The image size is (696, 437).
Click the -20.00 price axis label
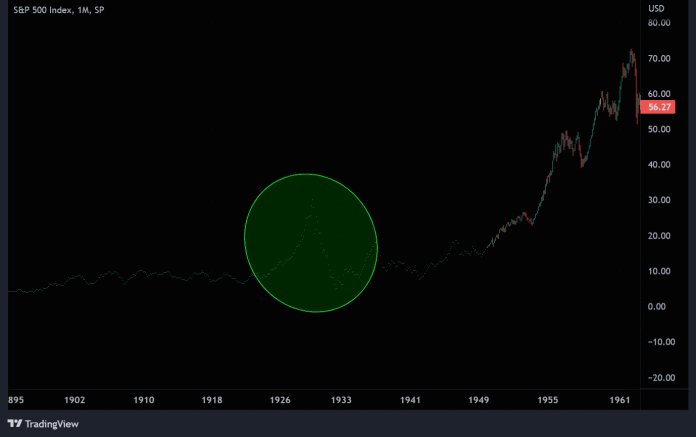[x=661, y=378]
